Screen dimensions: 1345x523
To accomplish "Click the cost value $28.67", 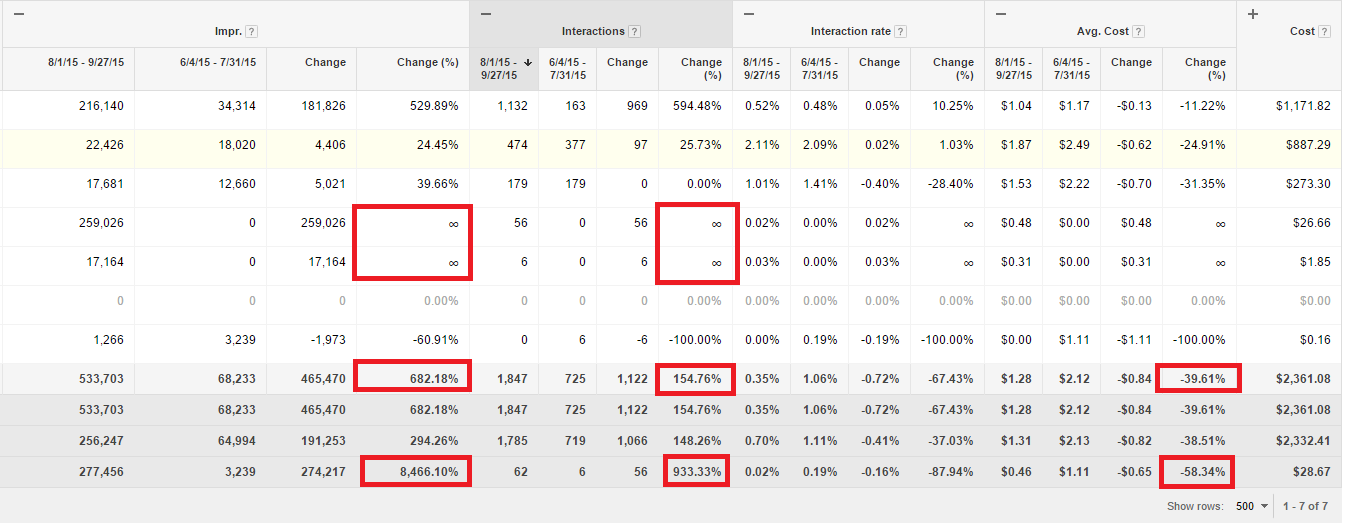I will (1312, 472).
